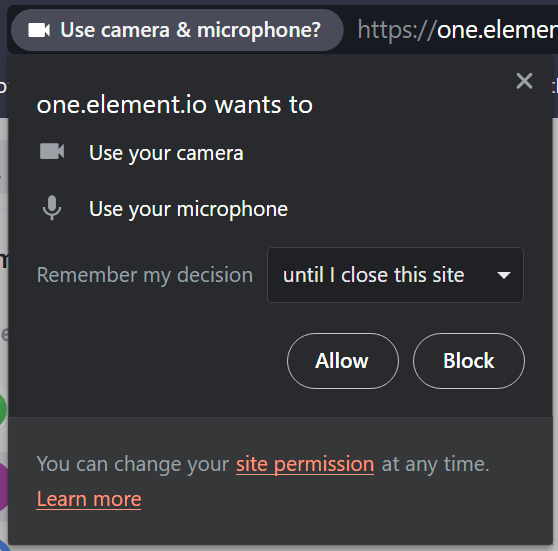558x551 pixels.
Task: Click the purple avatar circle at left edge
Action: click(x=4, y=488)
